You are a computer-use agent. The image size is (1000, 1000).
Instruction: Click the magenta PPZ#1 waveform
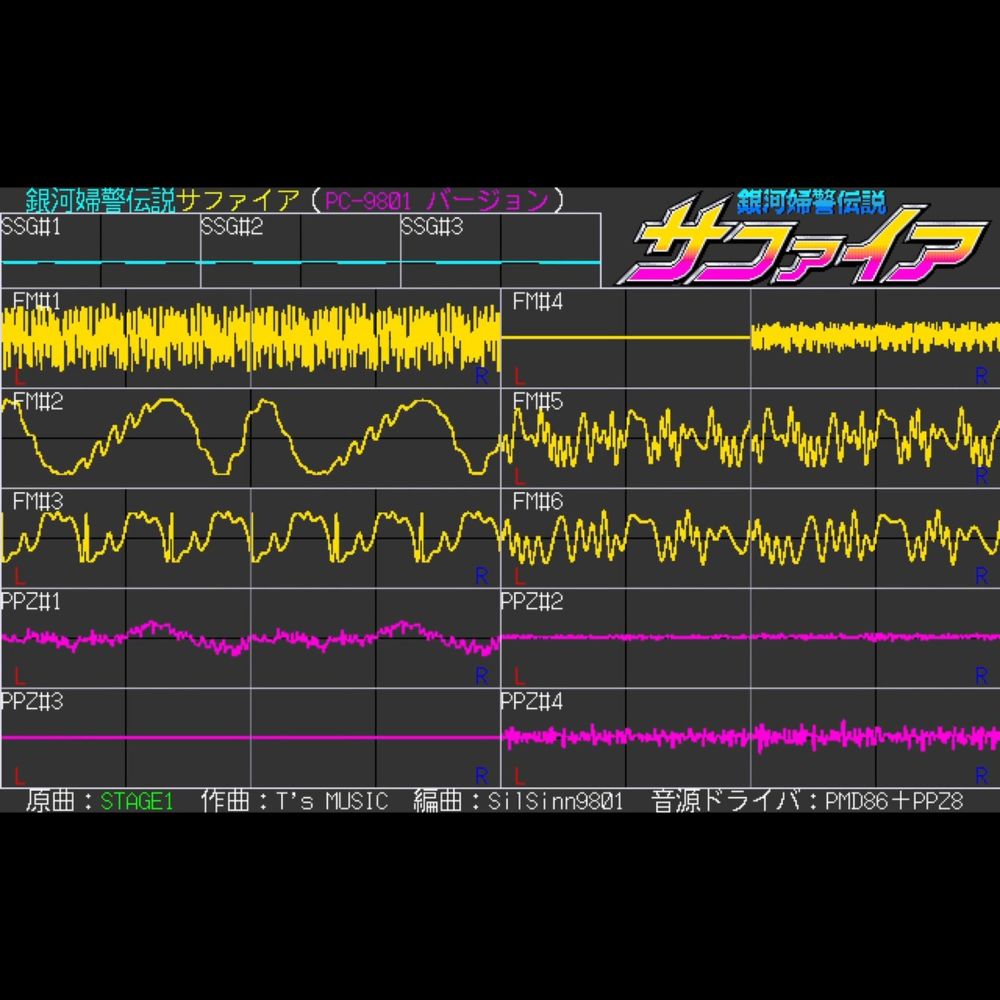click(x=251, y=637)
